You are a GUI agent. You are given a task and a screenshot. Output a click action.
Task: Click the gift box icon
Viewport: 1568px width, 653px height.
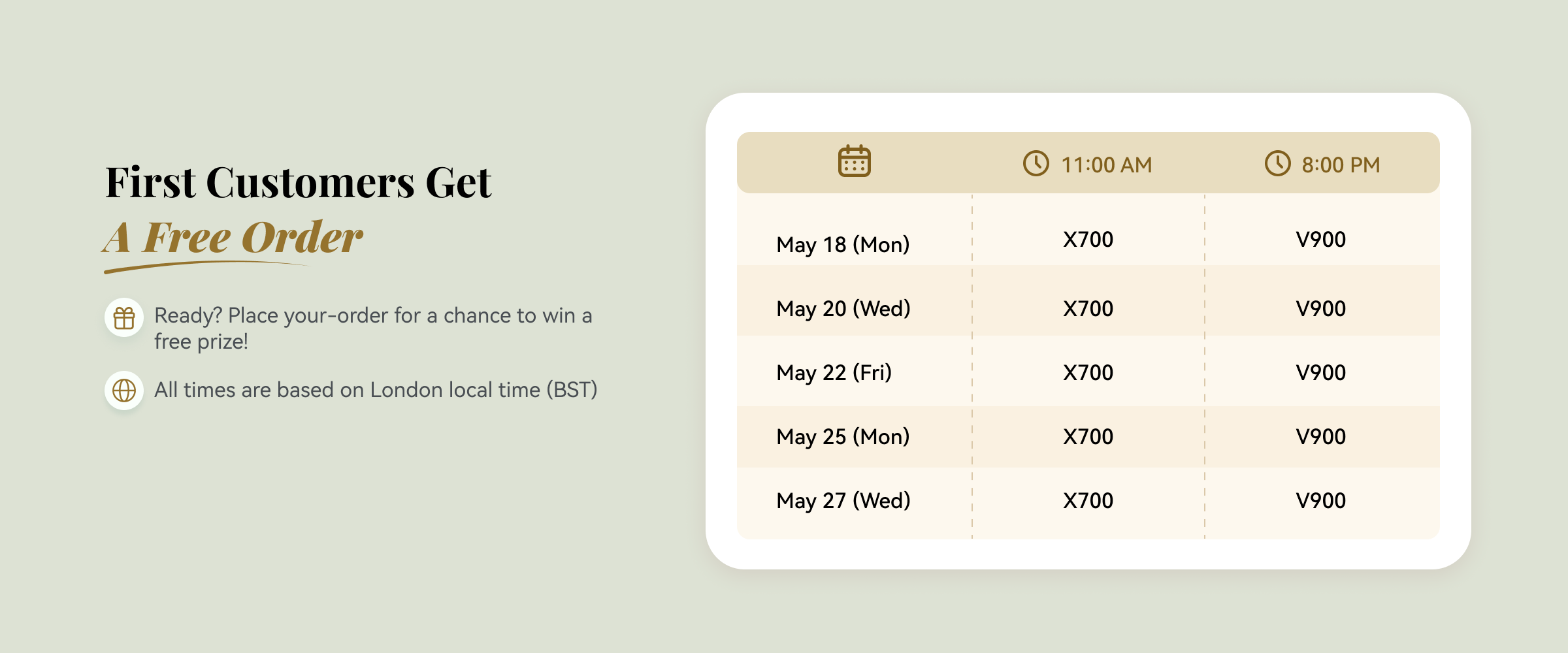[124, 318]
